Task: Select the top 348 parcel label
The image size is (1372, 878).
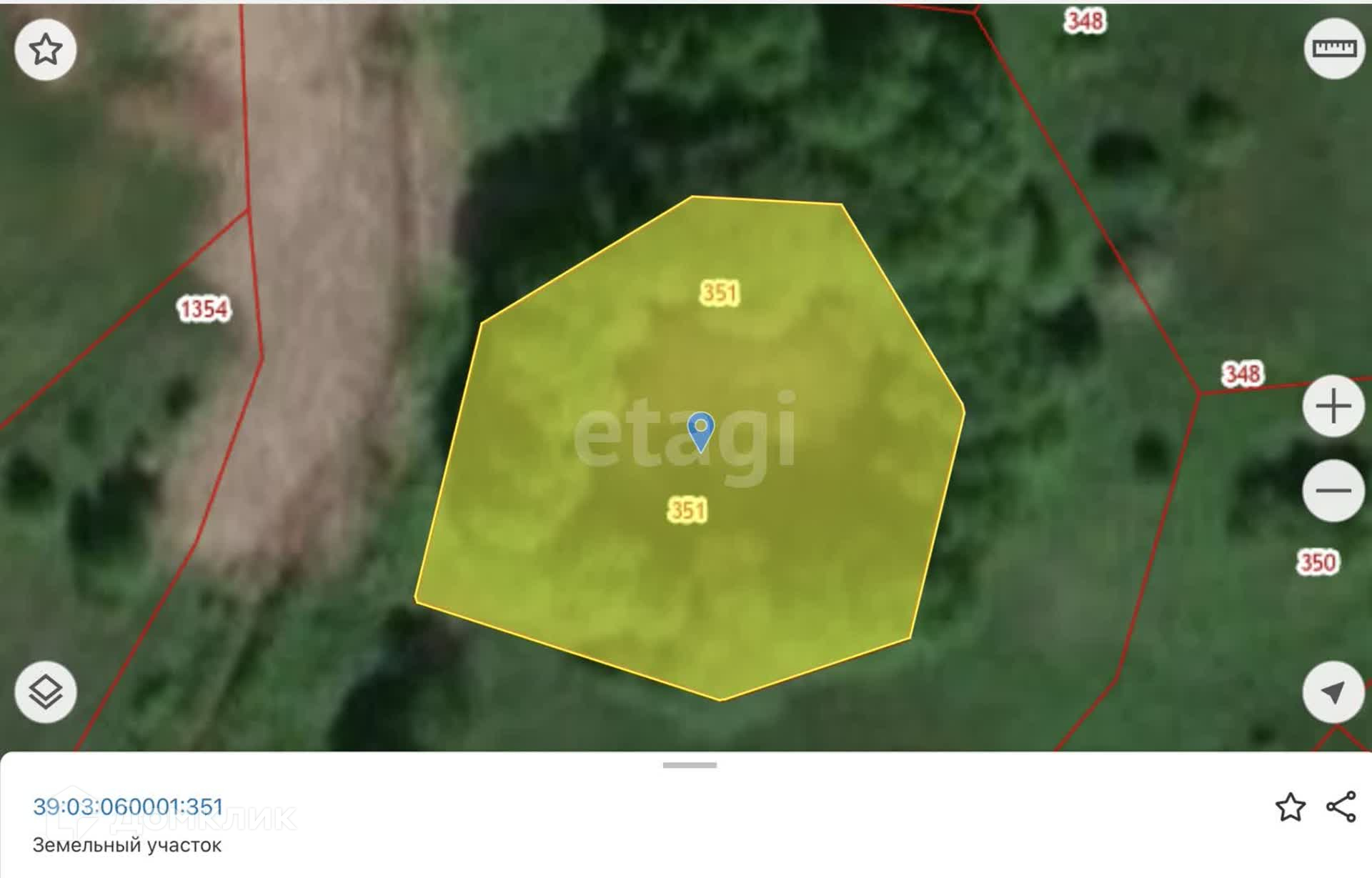Action: click(1085, 21)
